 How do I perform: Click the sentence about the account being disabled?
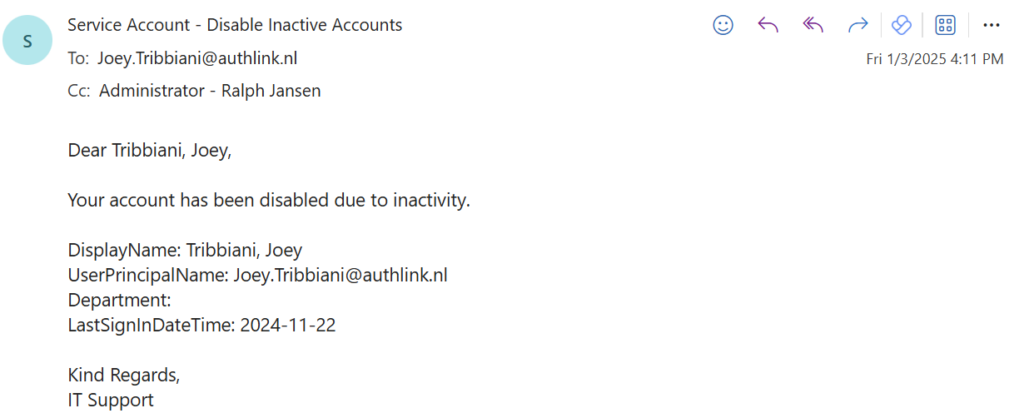pos(268,200)
